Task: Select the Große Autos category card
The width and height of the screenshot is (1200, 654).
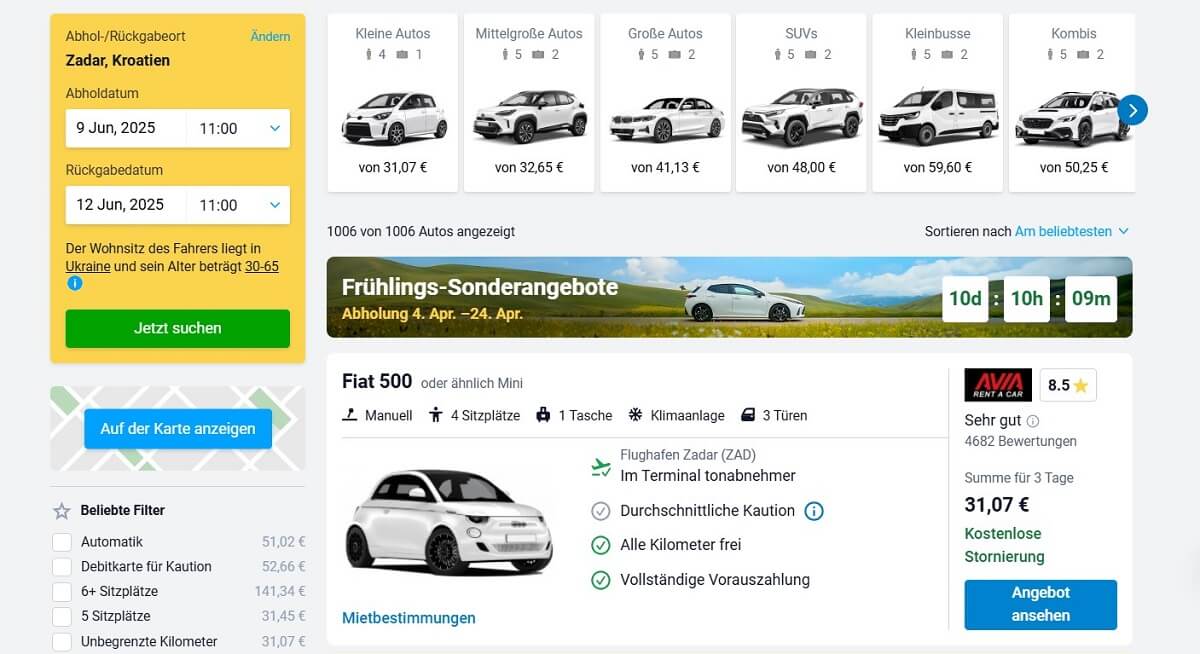Action: 666,102
